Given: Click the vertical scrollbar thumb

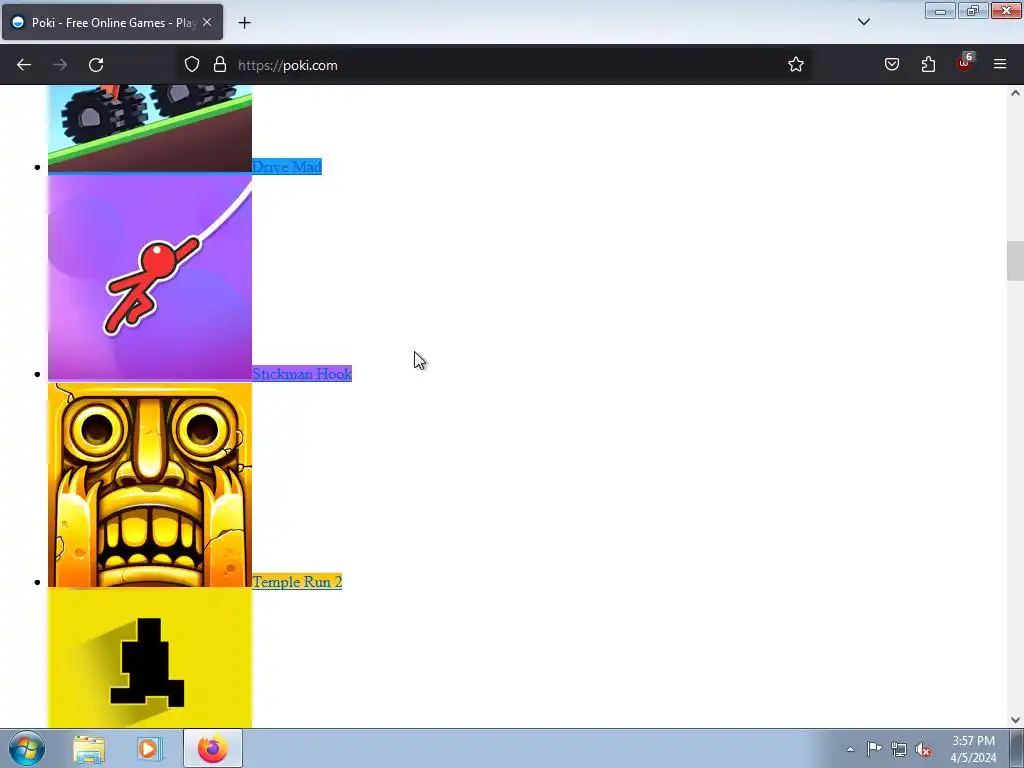Looking at the screenshot, I should pos(1015,261).
